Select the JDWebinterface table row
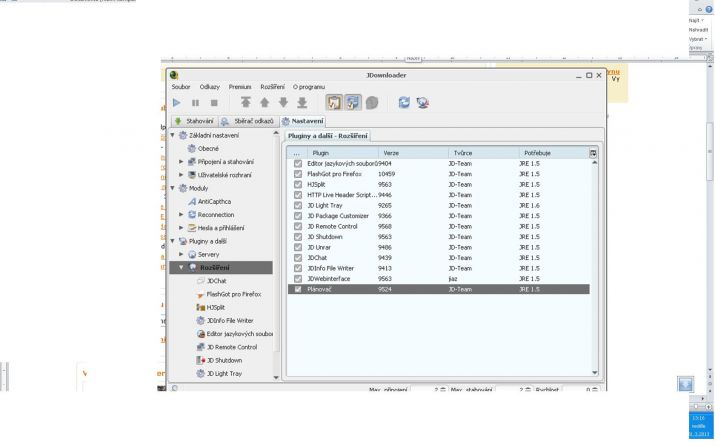 [439, 279]
